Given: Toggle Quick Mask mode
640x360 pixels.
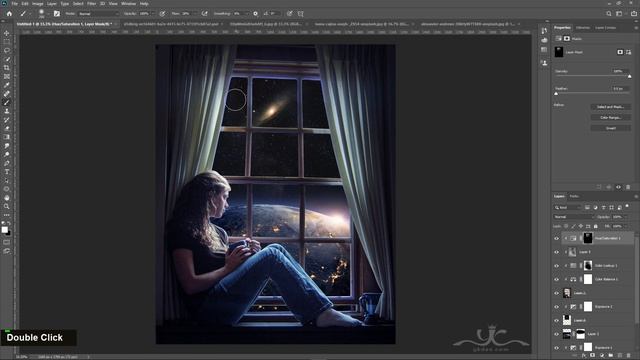Looking at the screenshot, I should click(7, 242).
